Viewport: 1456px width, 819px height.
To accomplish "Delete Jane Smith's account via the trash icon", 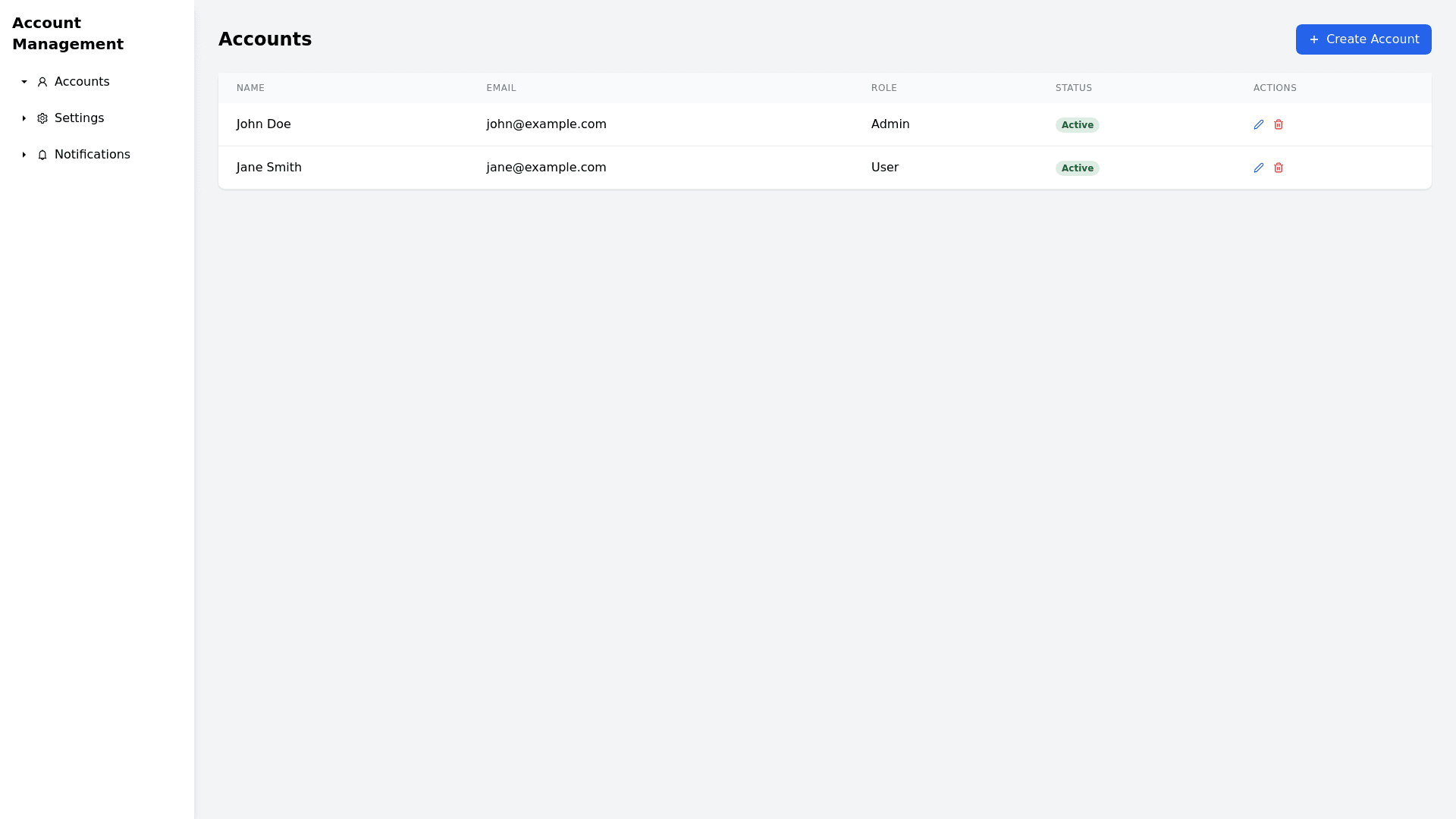I will tap(1279, 168).
